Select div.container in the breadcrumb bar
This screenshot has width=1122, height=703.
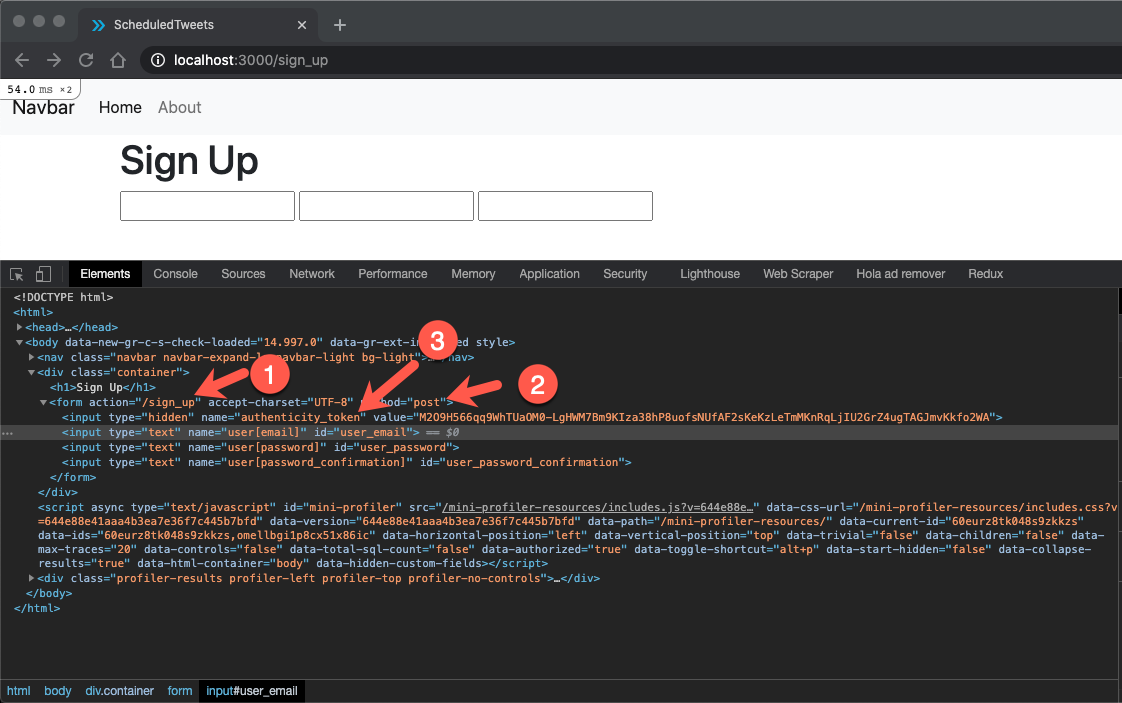[x=119, y=691]
